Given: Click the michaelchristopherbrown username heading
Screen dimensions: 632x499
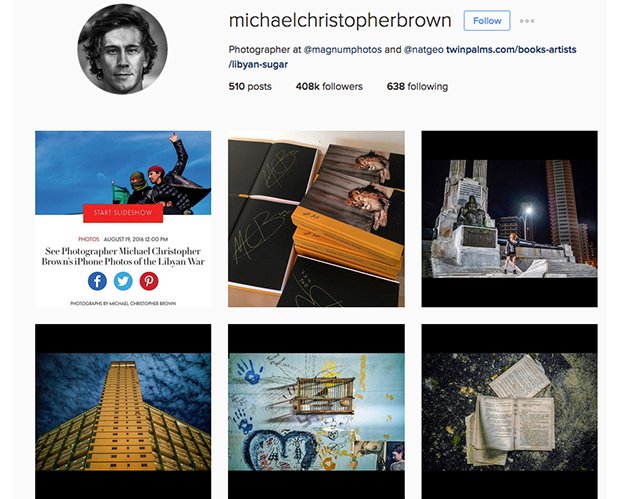Looking at the screenshot, I should pos(340,21).
